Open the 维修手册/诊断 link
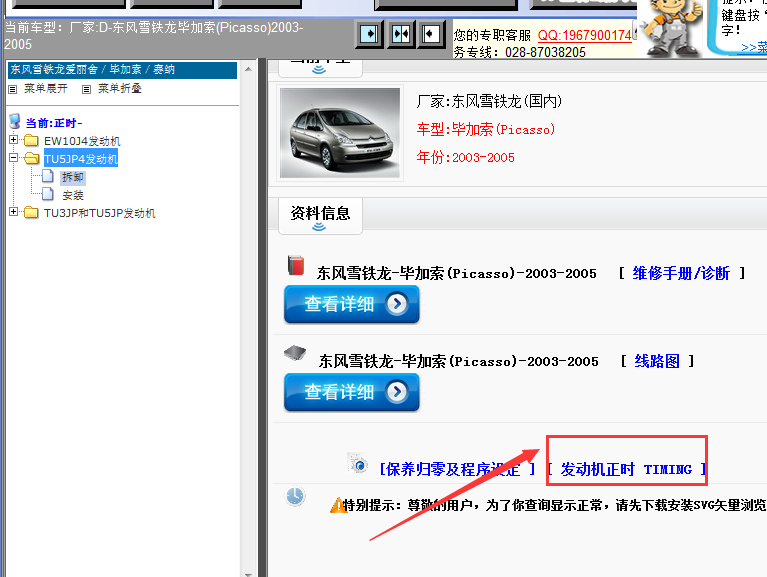 pos(681,273)
